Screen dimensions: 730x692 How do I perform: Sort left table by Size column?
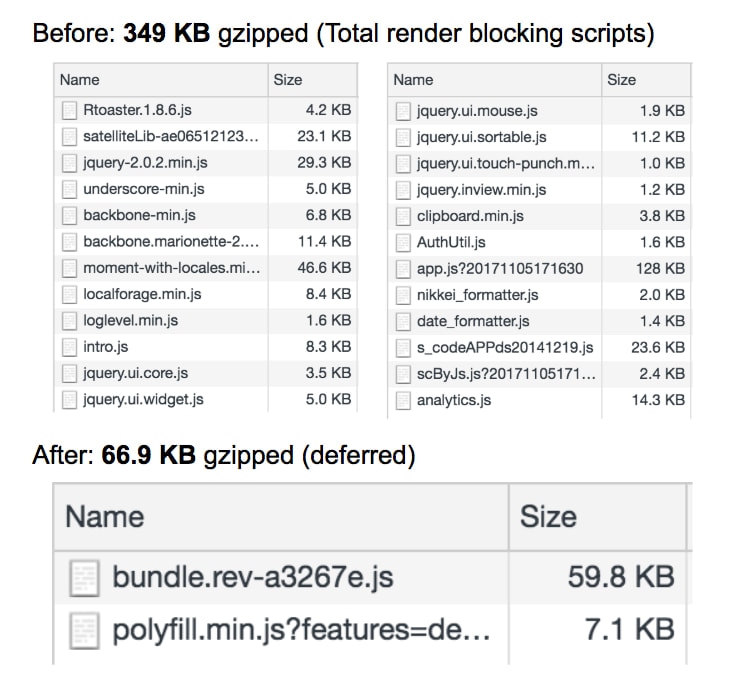(287, 80)
